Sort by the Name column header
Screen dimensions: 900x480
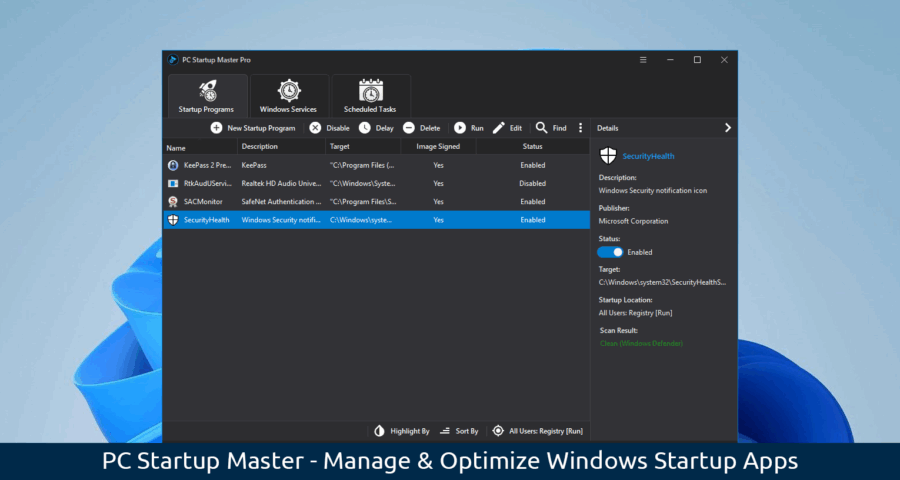(x=200, y=148)
